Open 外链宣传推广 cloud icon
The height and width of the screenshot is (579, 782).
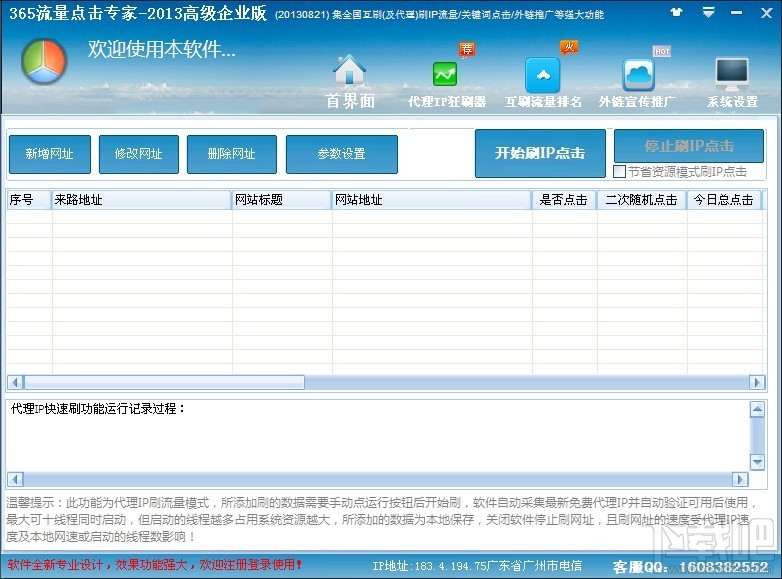[638, 75]
